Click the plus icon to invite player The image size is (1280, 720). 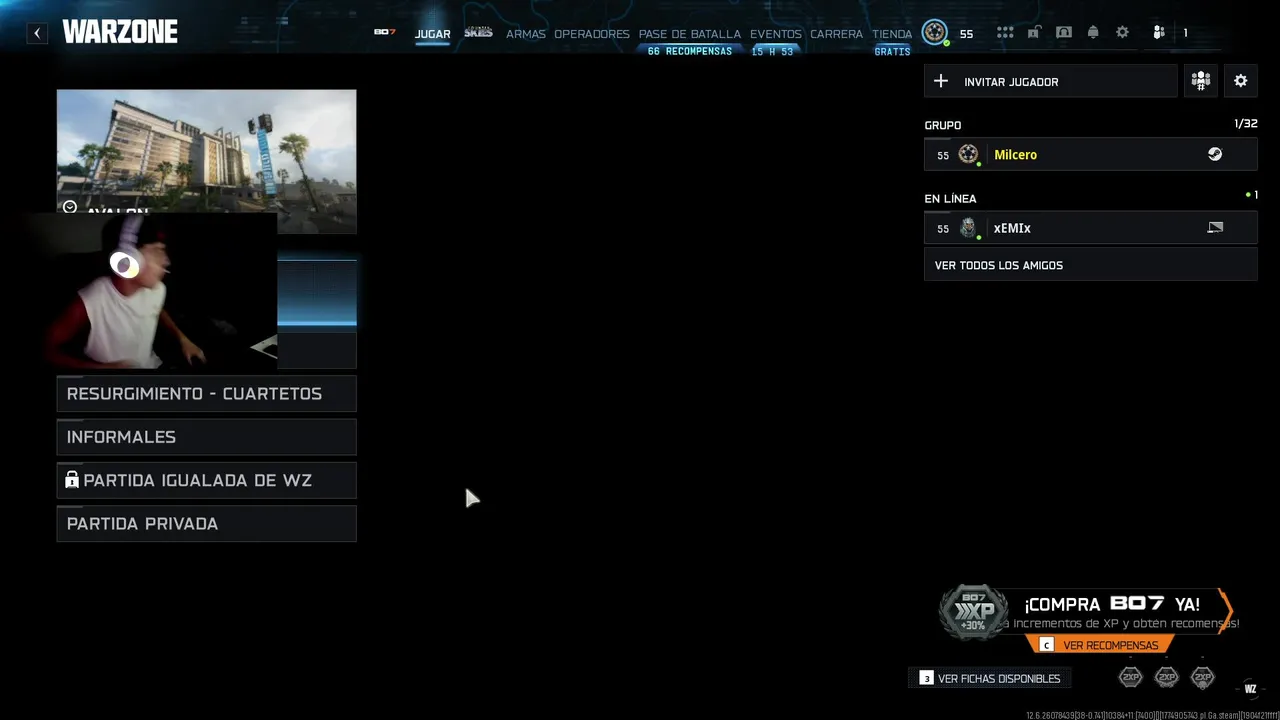pyautogui.click(x=941, y=81)
